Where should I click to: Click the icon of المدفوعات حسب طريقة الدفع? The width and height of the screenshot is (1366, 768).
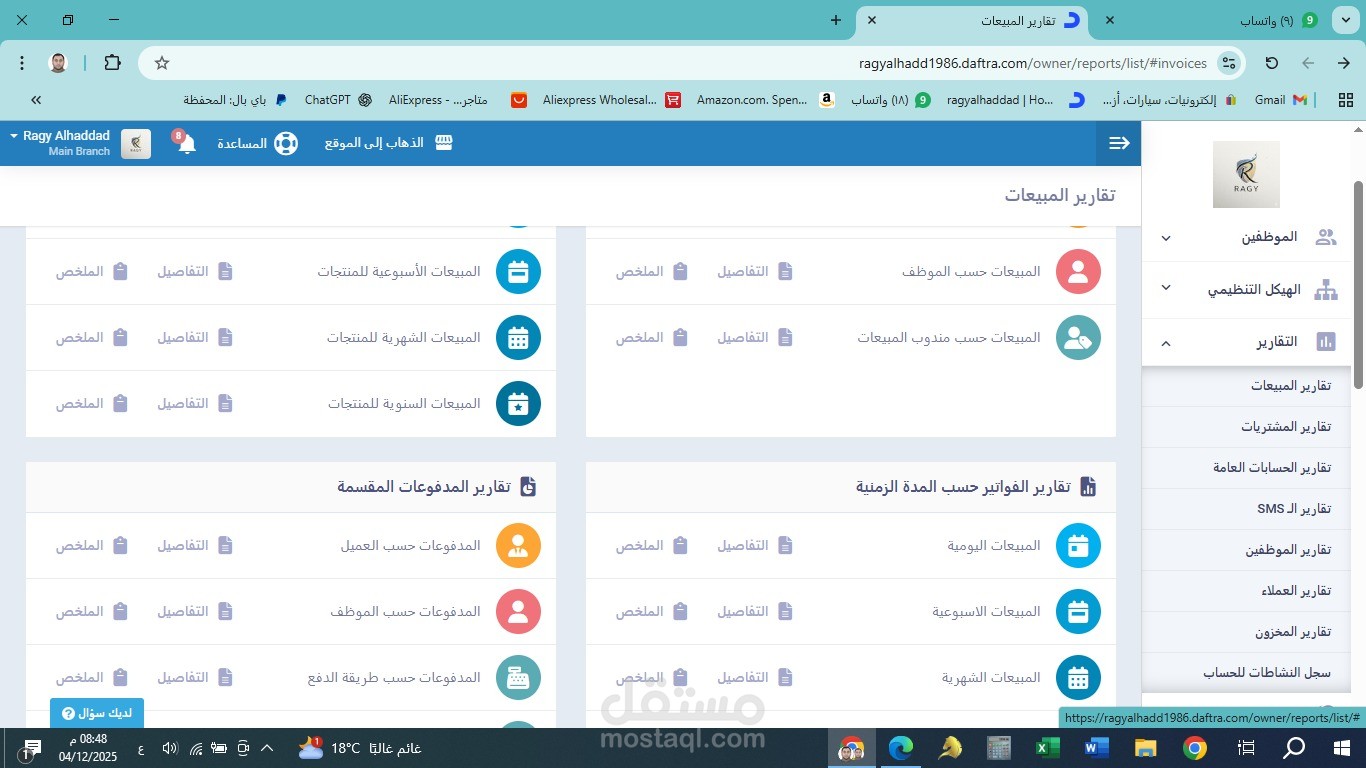[x=518, y=677]
